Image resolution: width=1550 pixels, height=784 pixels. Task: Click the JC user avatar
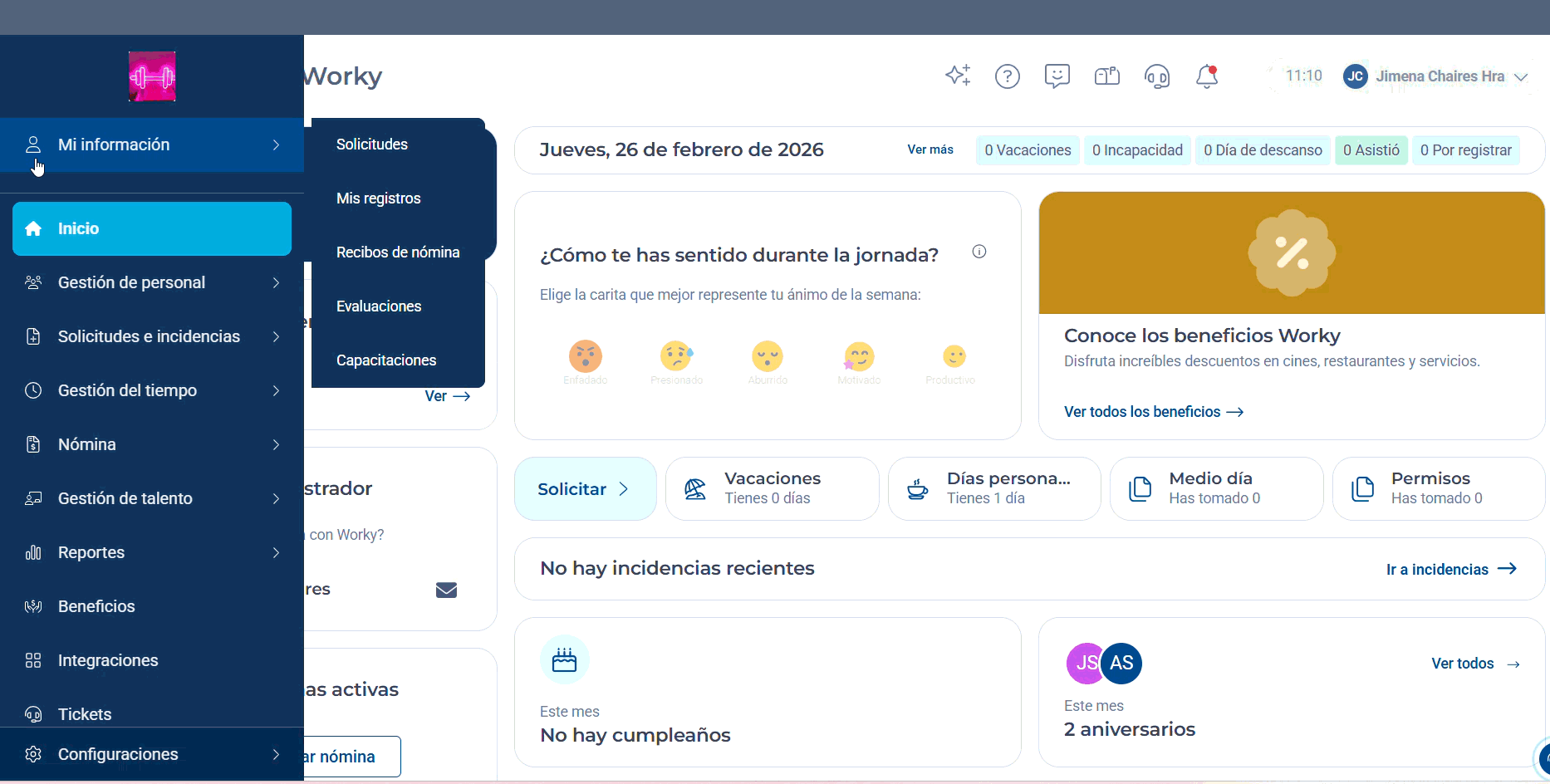tap(1356, 76)
